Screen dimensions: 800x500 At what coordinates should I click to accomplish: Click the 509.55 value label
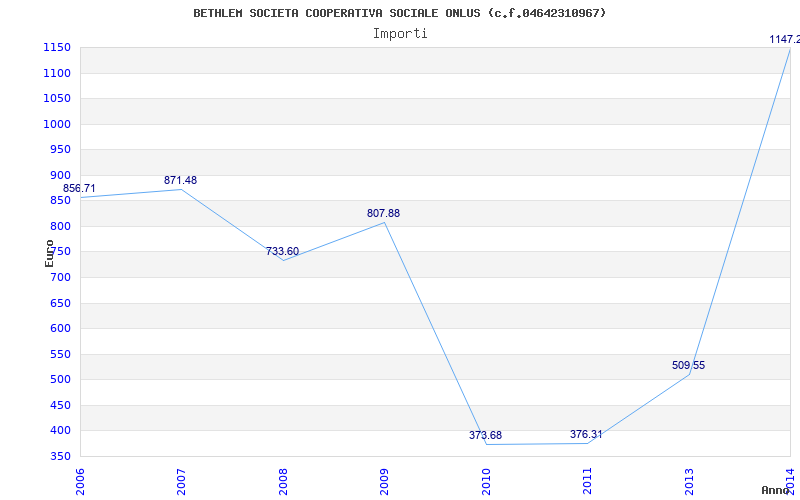[x=688, y=365]
